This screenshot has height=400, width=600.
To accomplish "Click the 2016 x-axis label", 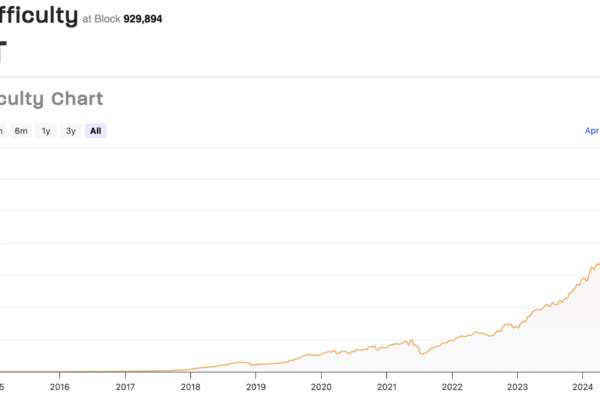I will click(60, 386).
